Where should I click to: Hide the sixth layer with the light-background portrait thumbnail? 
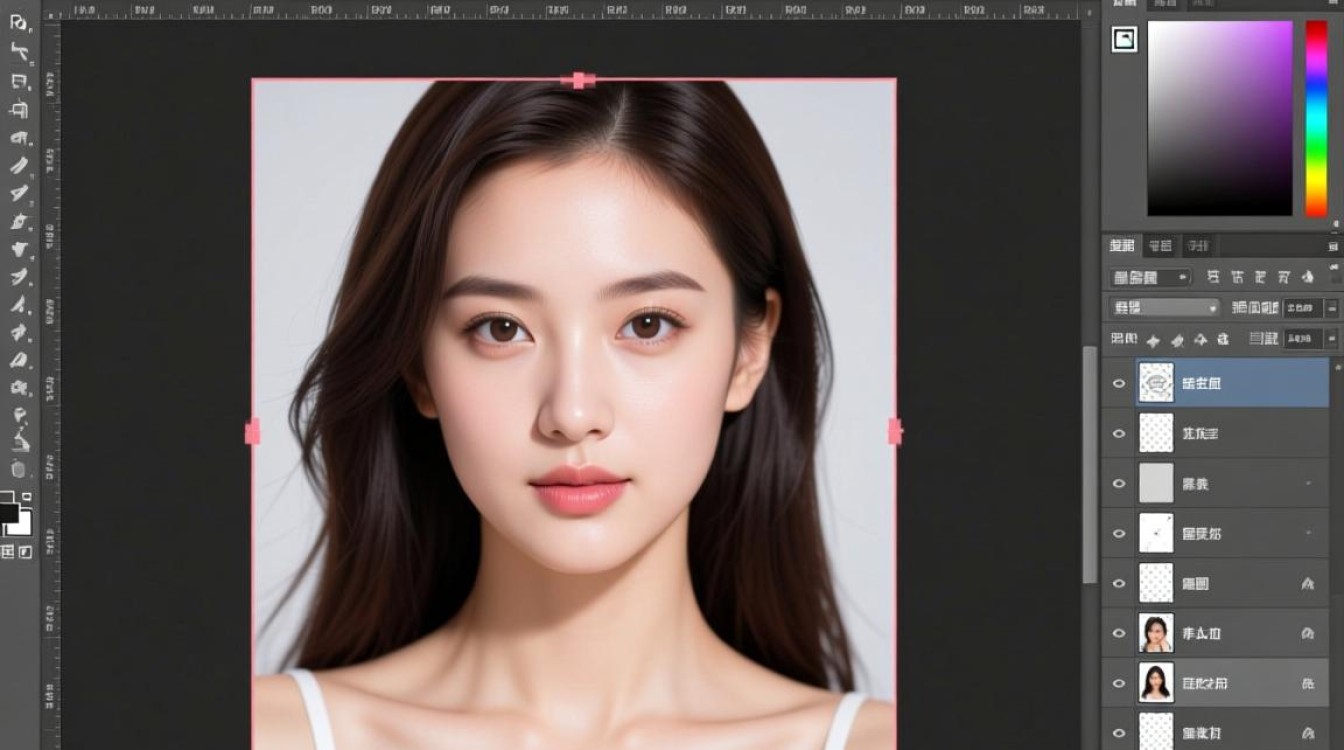coord(1119,633)
